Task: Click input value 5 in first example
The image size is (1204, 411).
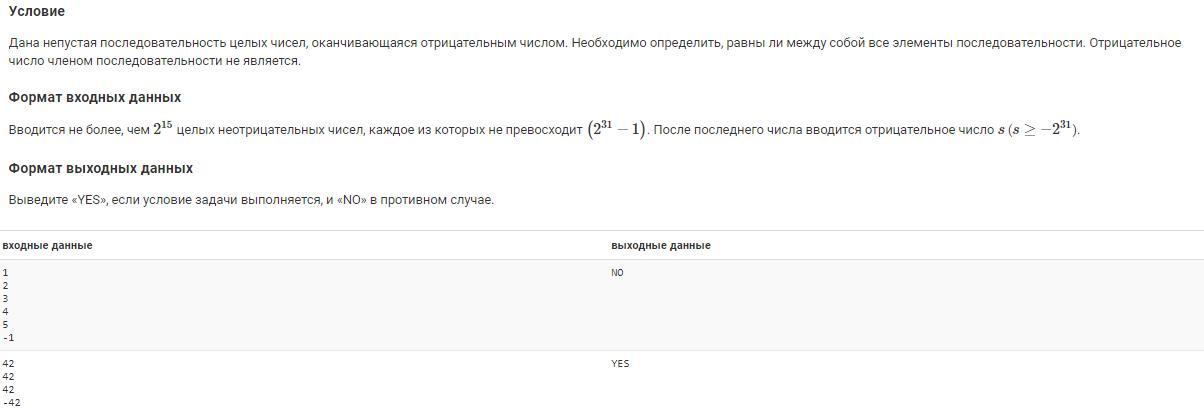Action: (x=5, y=325)
